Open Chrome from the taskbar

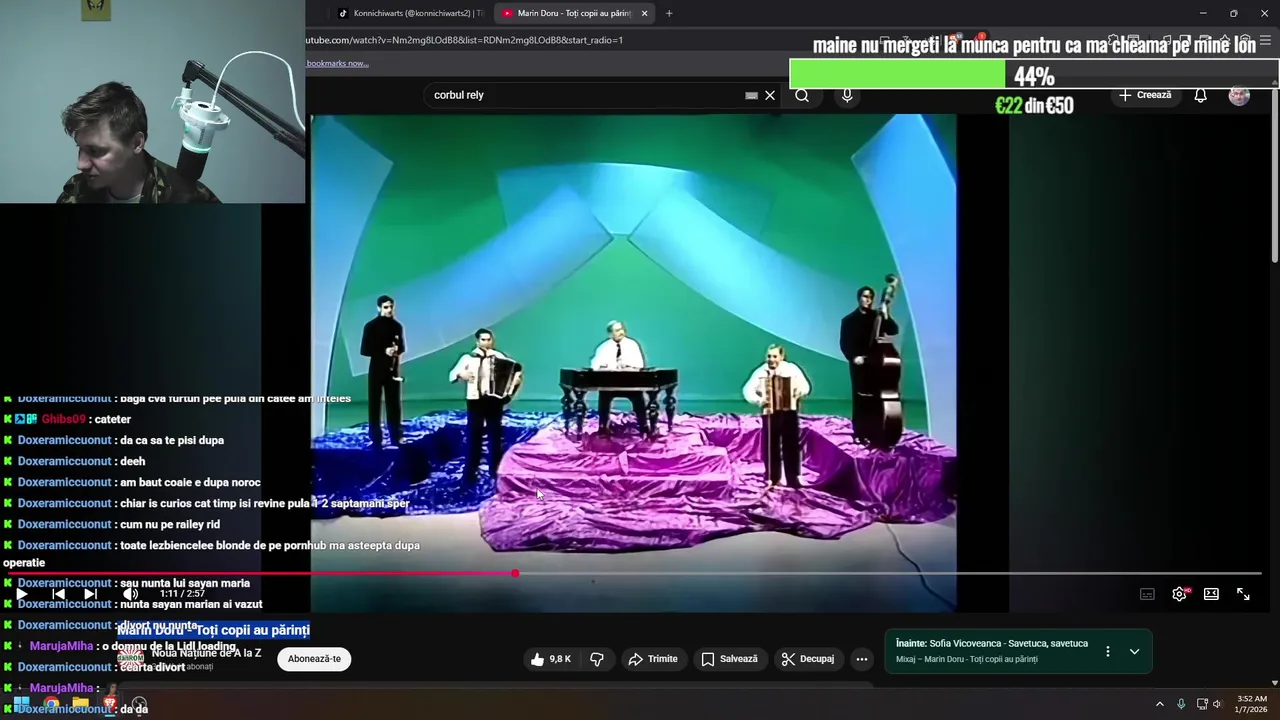(51, 703)
